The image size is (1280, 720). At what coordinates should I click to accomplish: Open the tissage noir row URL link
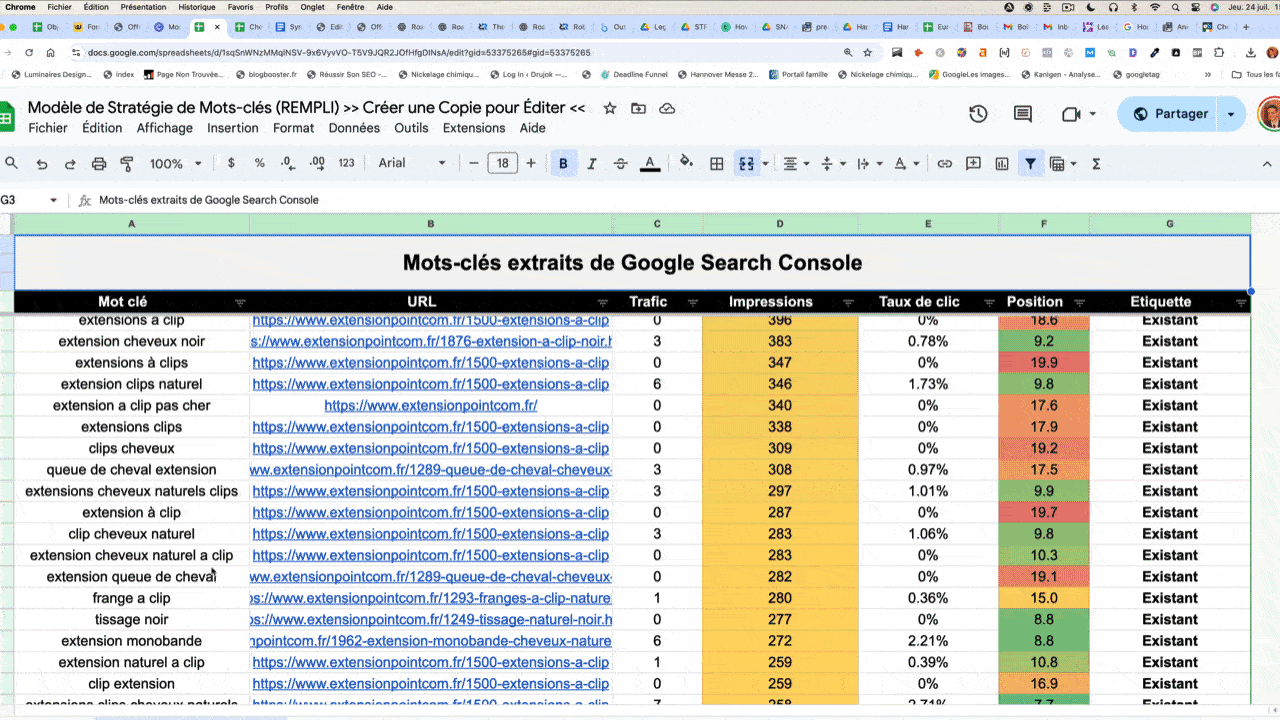[431, 619]
